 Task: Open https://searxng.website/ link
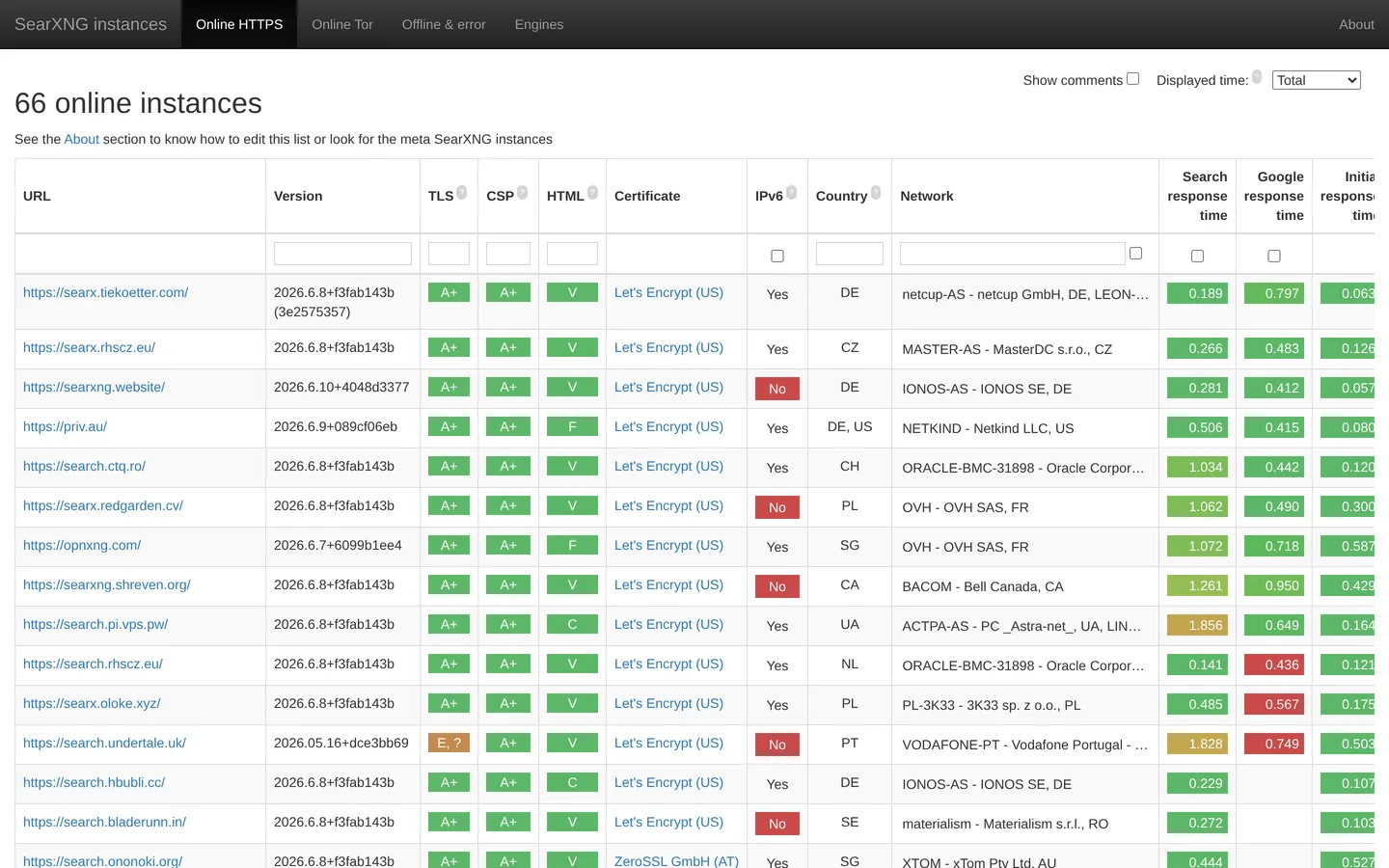tap(95, 387)
